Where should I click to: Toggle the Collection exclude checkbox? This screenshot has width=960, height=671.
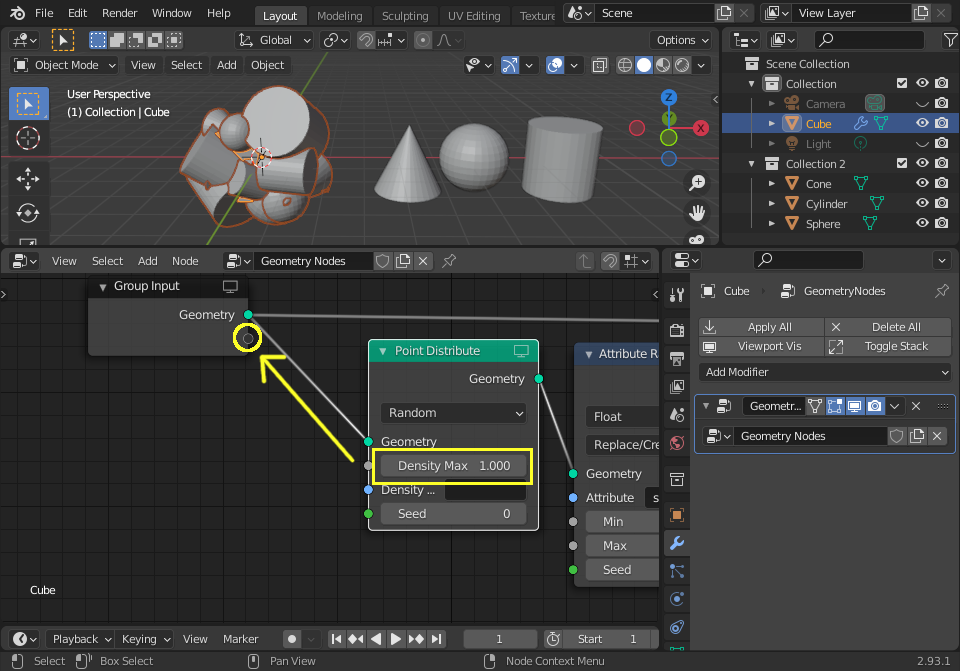point(902,83)
